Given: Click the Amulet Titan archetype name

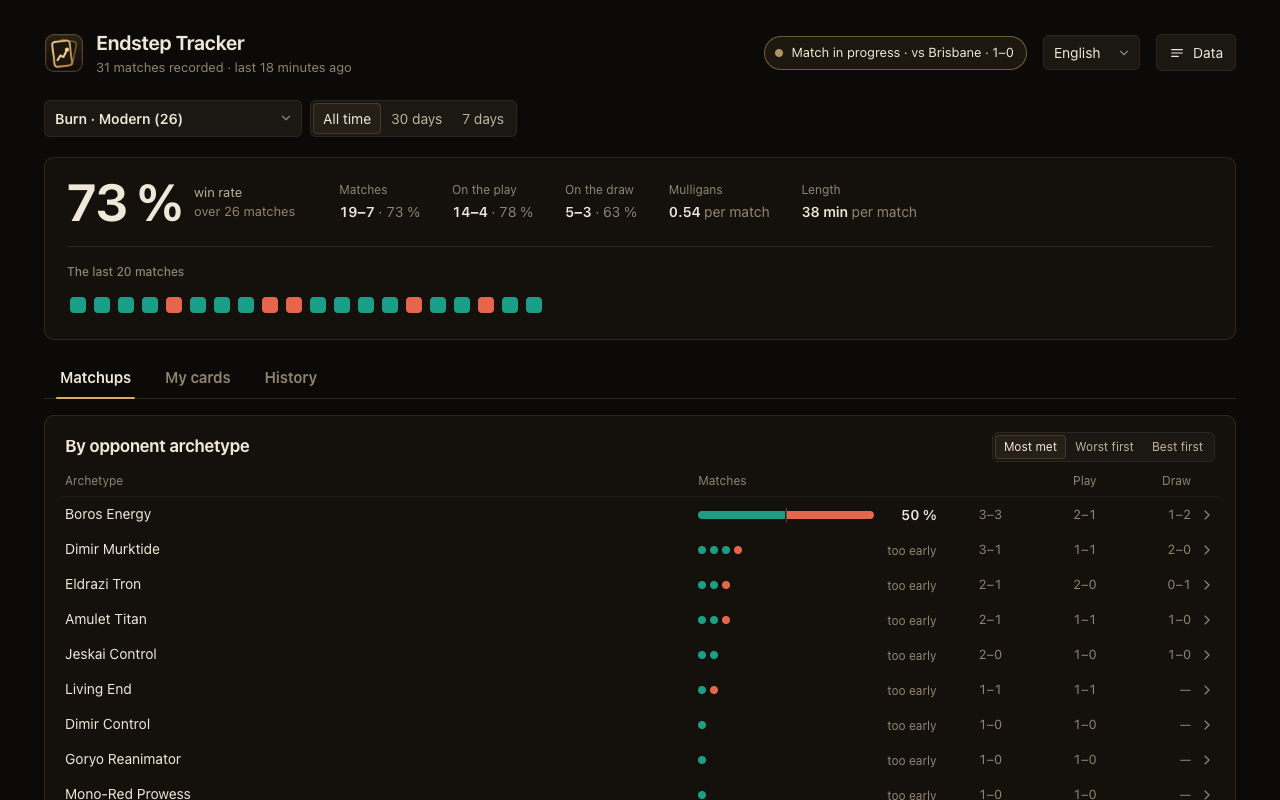Looking at the screenshot, I should pos(106,619).
